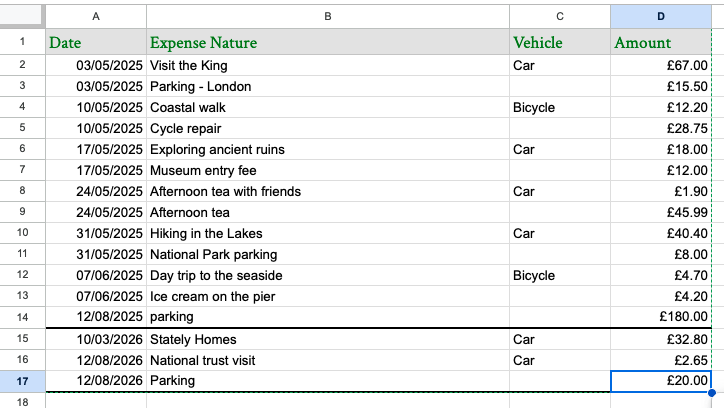Select the 'Bicycle' cell beside Coastal walk

click(x=559, y=107)
